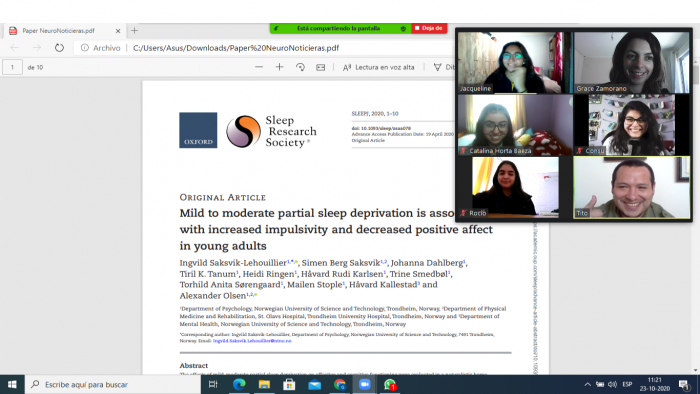700x394 pixels.
Task: Click the address bar file path
Action: [x=236, y=48]
